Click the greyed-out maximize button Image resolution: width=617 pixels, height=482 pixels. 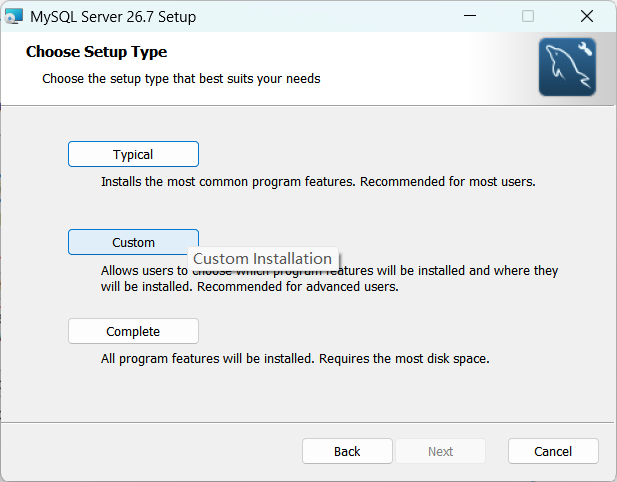[528, 16]
